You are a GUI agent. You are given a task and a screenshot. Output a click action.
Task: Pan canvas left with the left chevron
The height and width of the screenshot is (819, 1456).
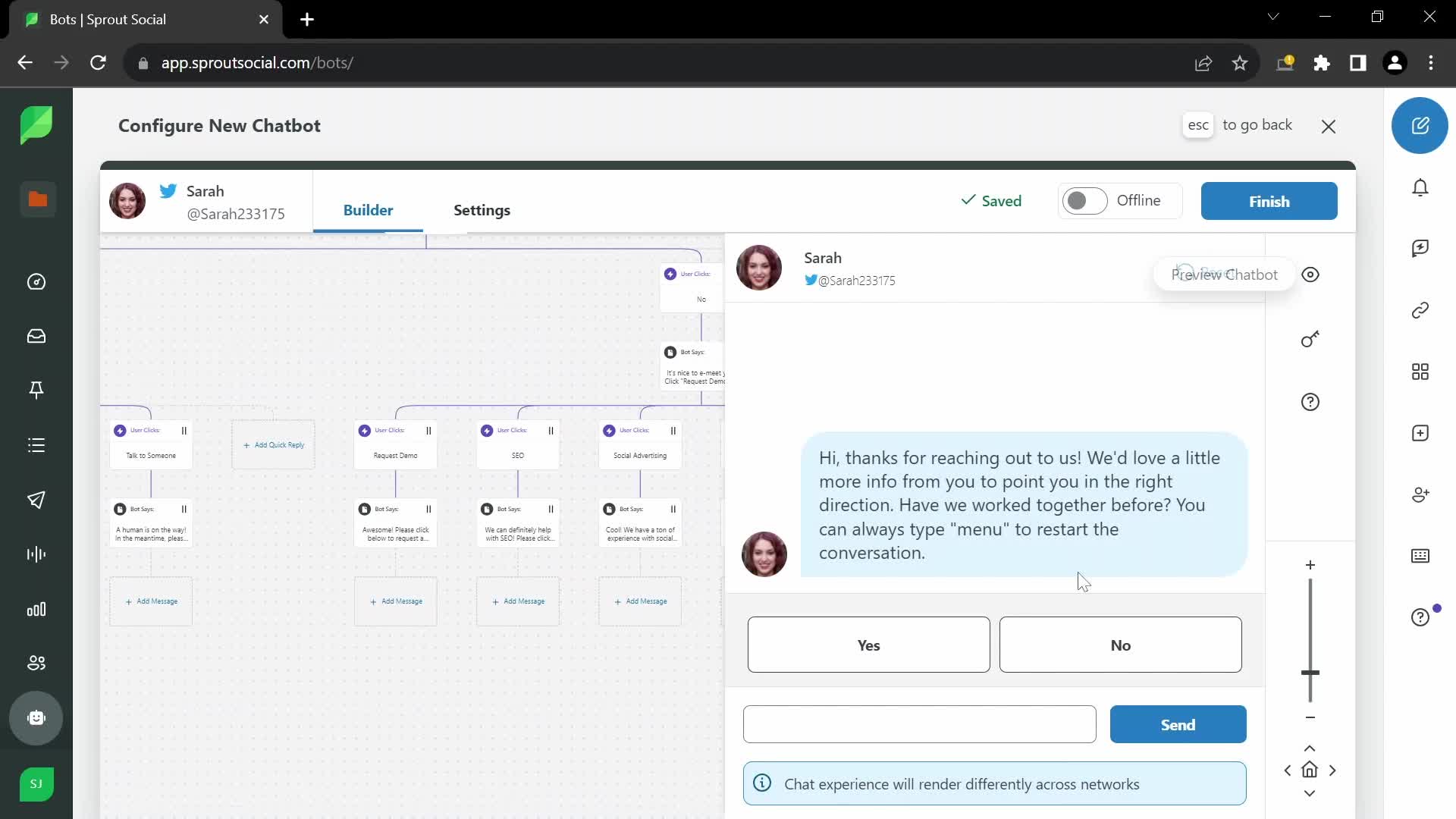1287,770
